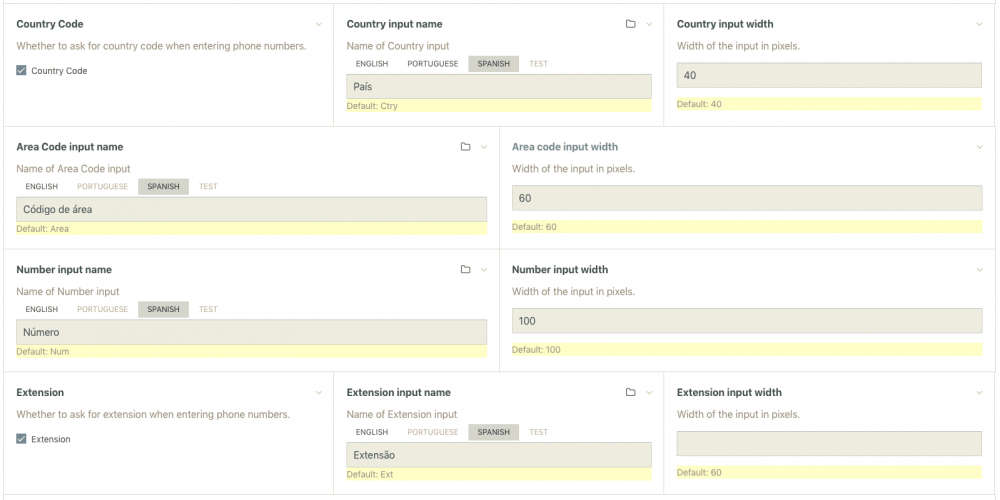
Task: Toggle the Extension checkbox
Action: click(22, 439)
